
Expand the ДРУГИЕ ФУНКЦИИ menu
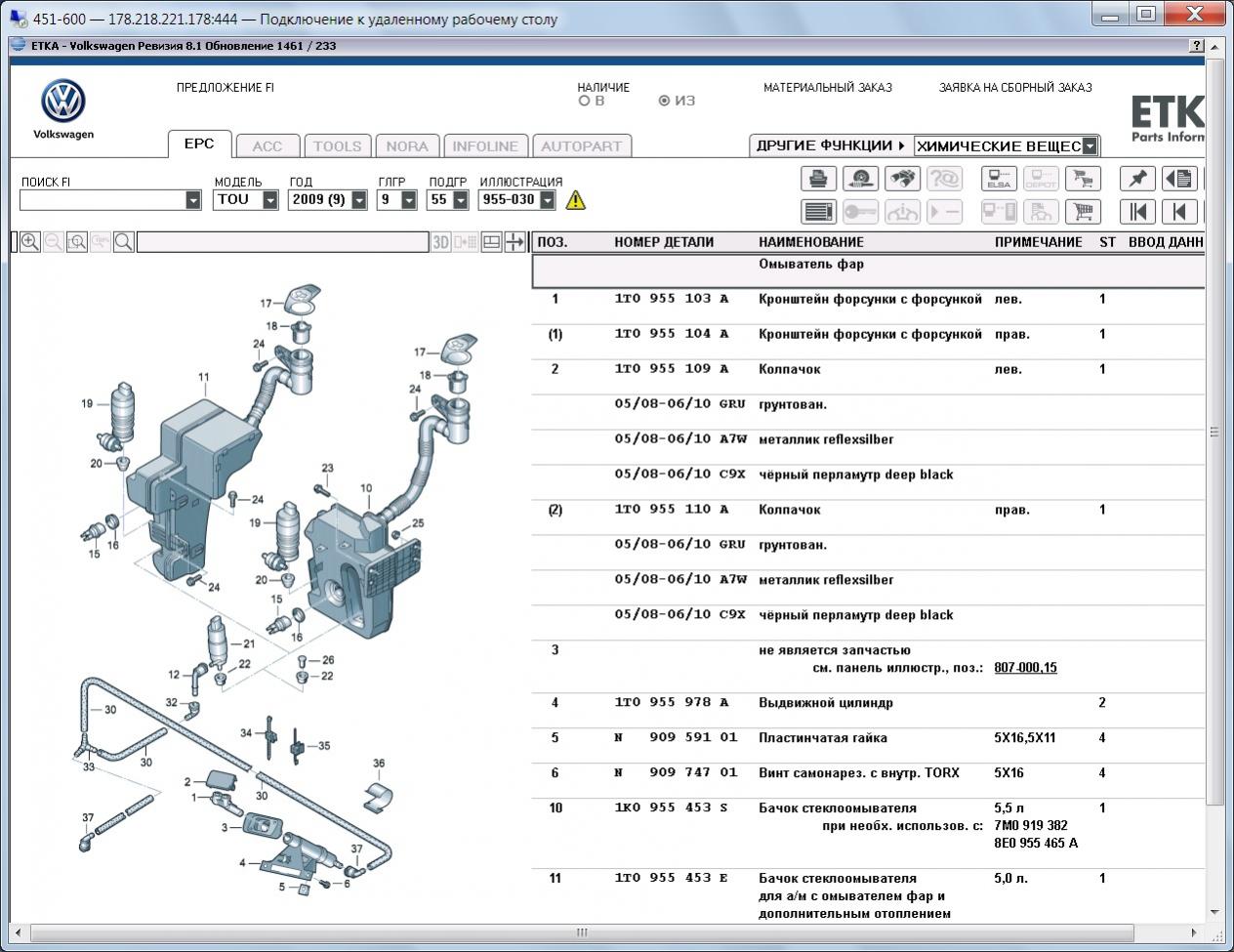pyautogui.click(x=830, y=145)
